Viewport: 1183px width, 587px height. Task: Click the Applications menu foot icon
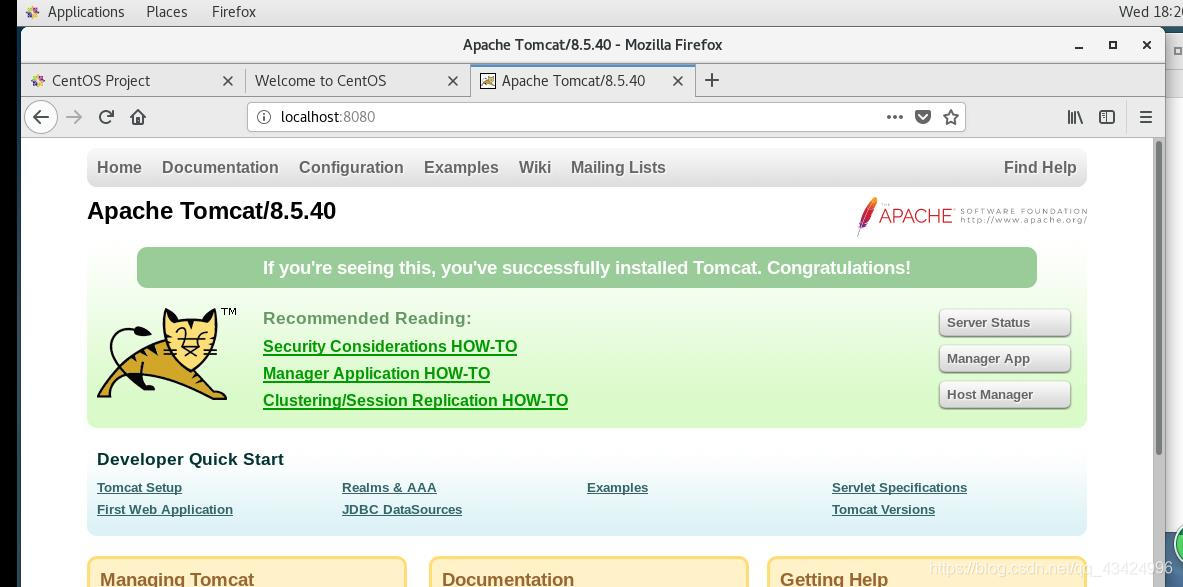point(32,12)
